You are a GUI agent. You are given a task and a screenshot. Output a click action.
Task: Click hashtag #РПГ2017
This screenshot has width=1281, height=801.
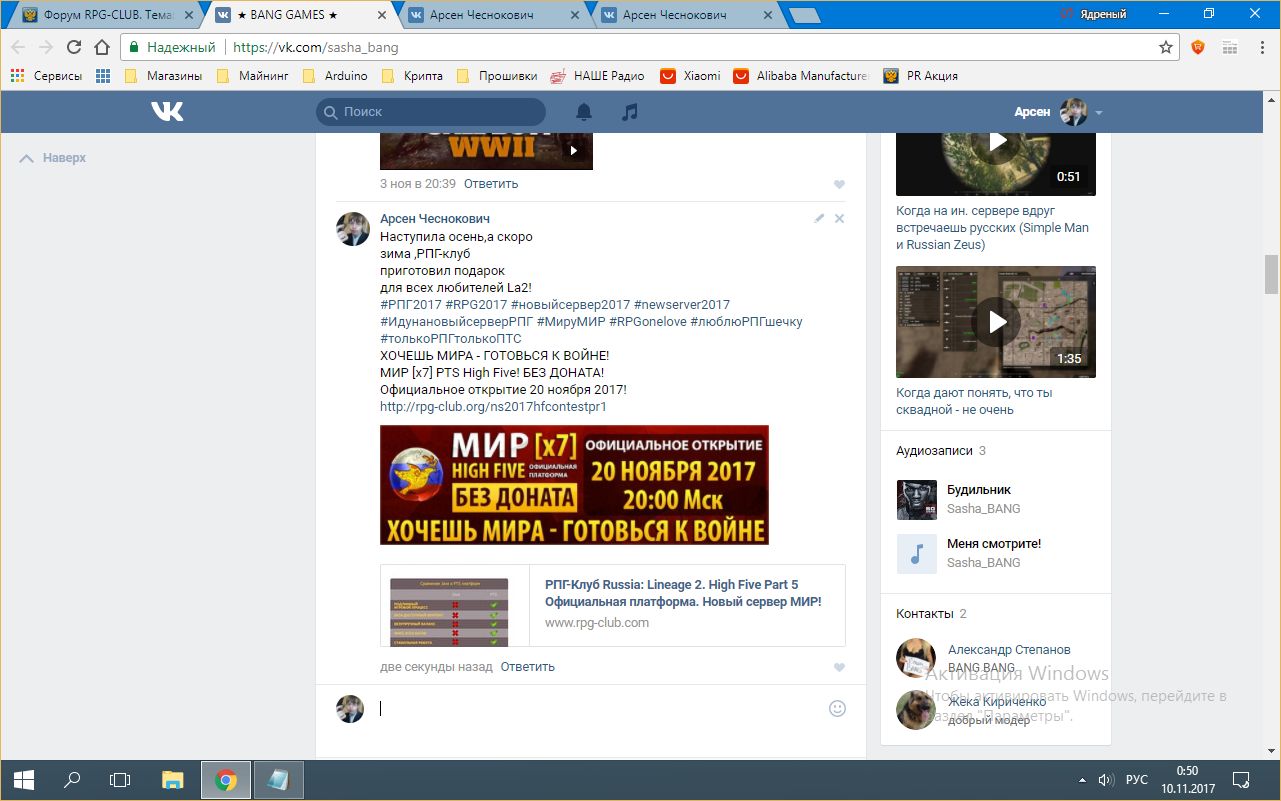pyautogui.click(x=410, y=305)
